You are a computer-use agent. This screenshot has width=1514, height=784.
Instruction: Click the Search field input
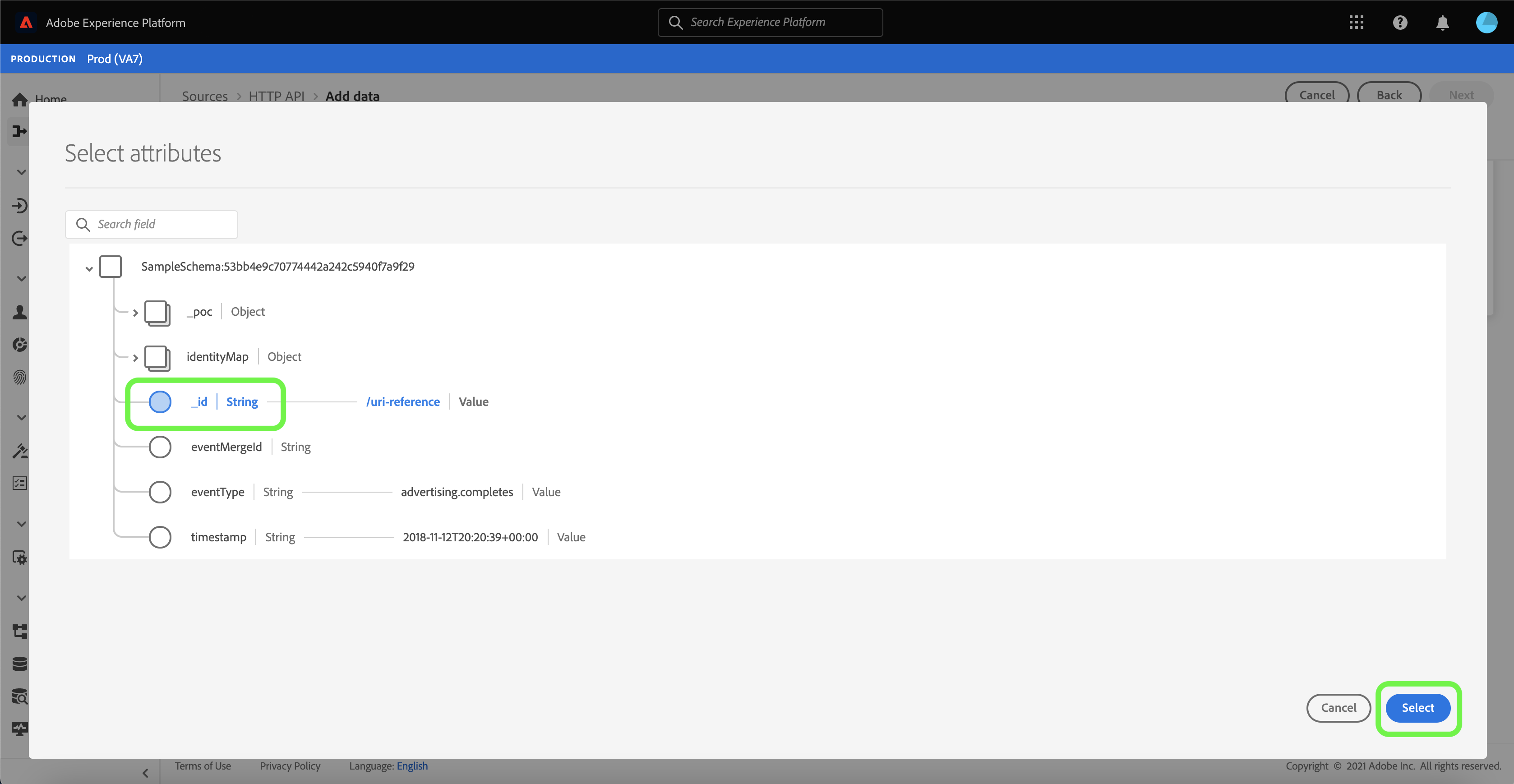pos(159,224)
